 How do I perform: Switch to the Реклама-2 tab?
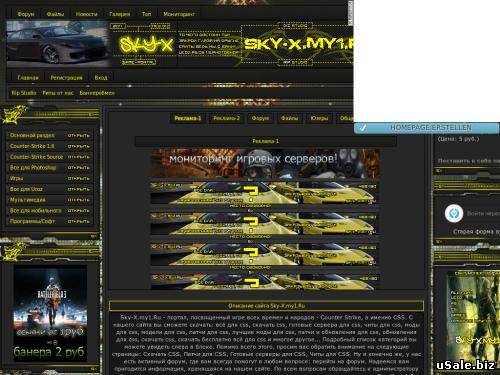[x=226, y=118]
